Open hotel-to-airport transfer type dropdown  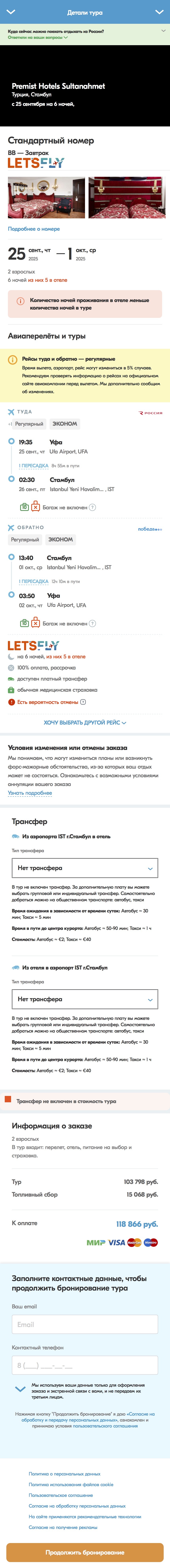tap(85, 999)
